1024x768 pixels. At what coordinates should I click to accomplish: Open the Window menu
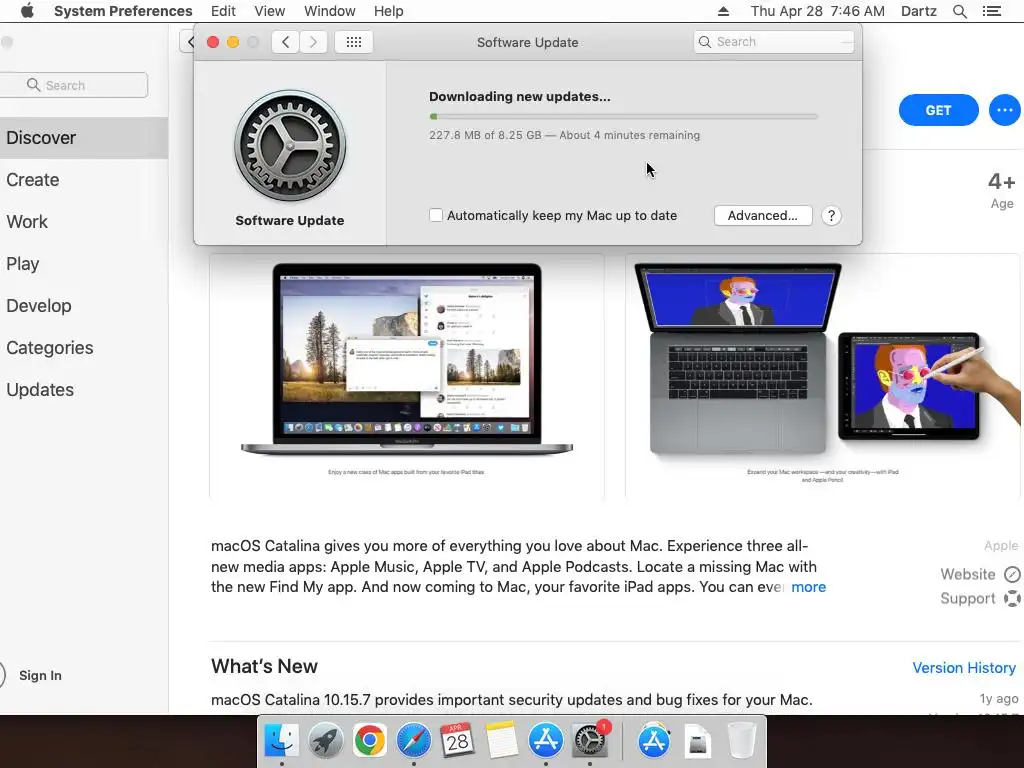(330, 11)
